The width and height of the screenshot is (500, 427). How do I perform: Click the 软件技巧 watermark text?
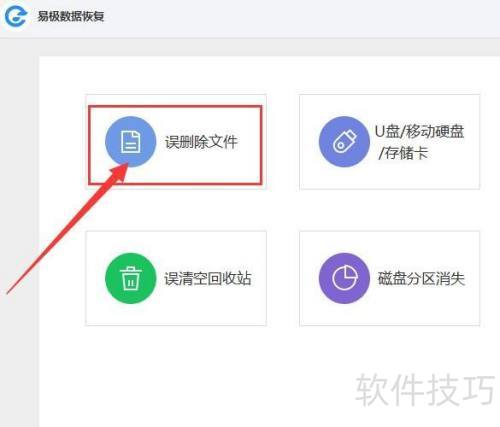coord(425,389)
